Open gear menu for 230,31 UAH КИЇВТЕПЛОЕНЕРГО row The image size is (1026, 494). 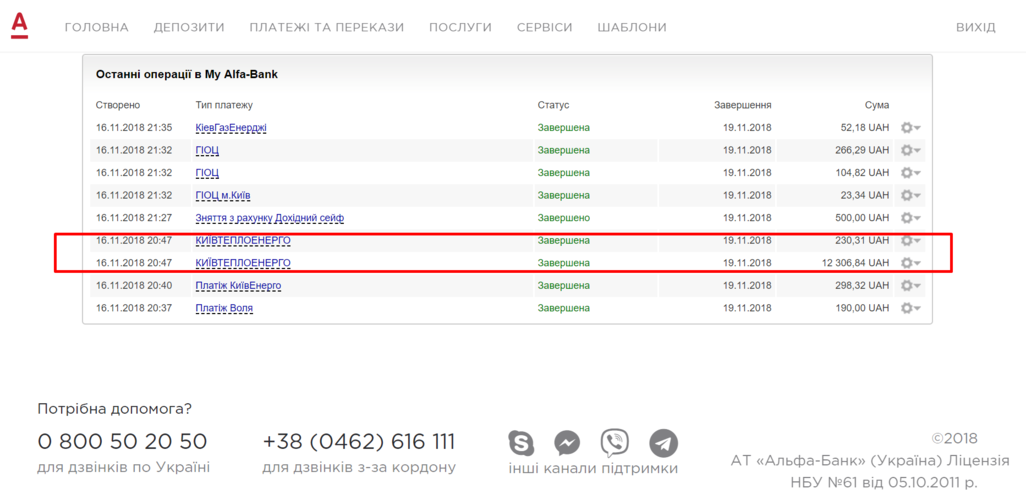(910, 240)
